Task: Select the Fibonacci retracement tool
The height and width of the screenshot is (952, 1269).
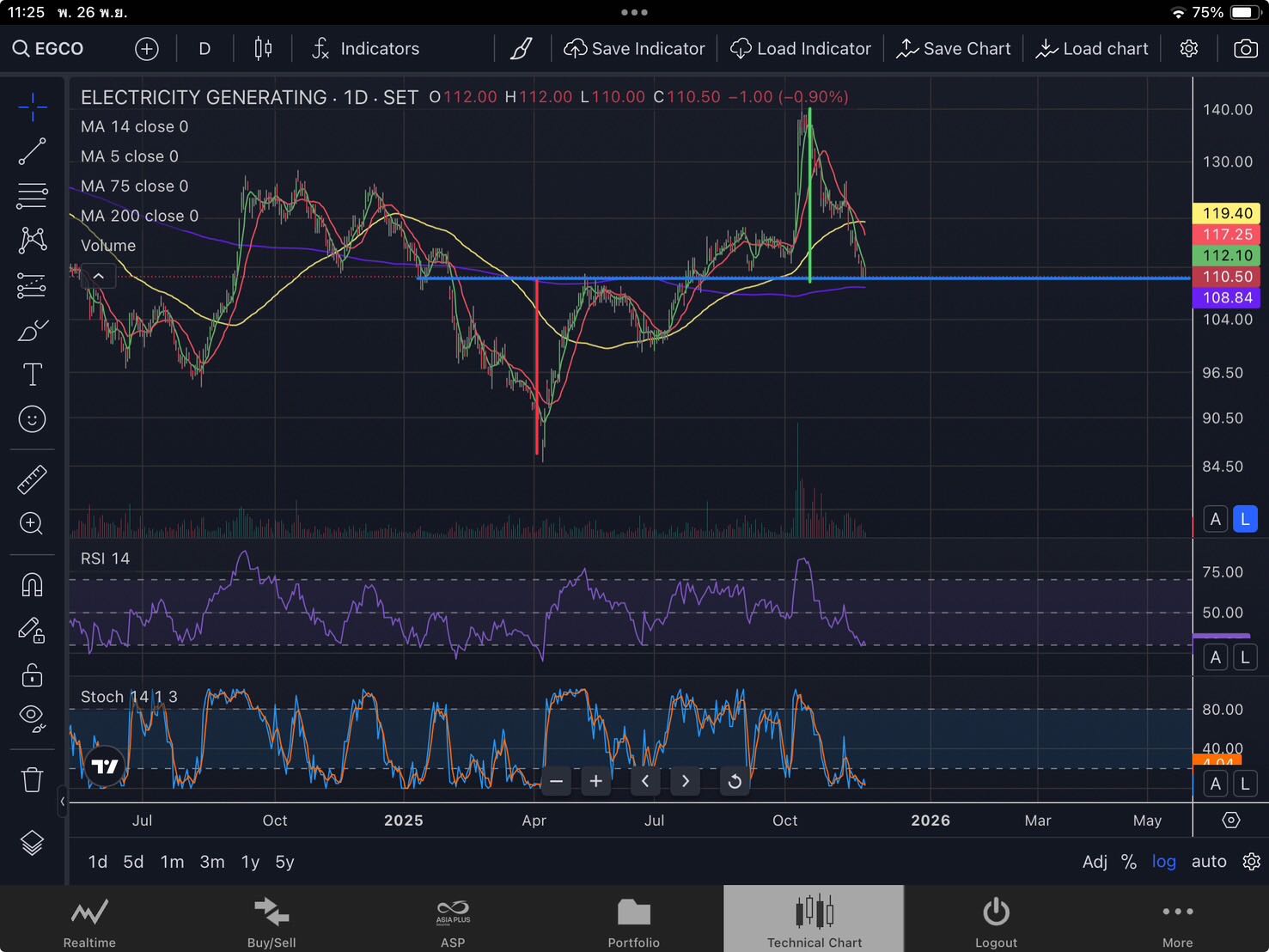Action: [33, 196]
